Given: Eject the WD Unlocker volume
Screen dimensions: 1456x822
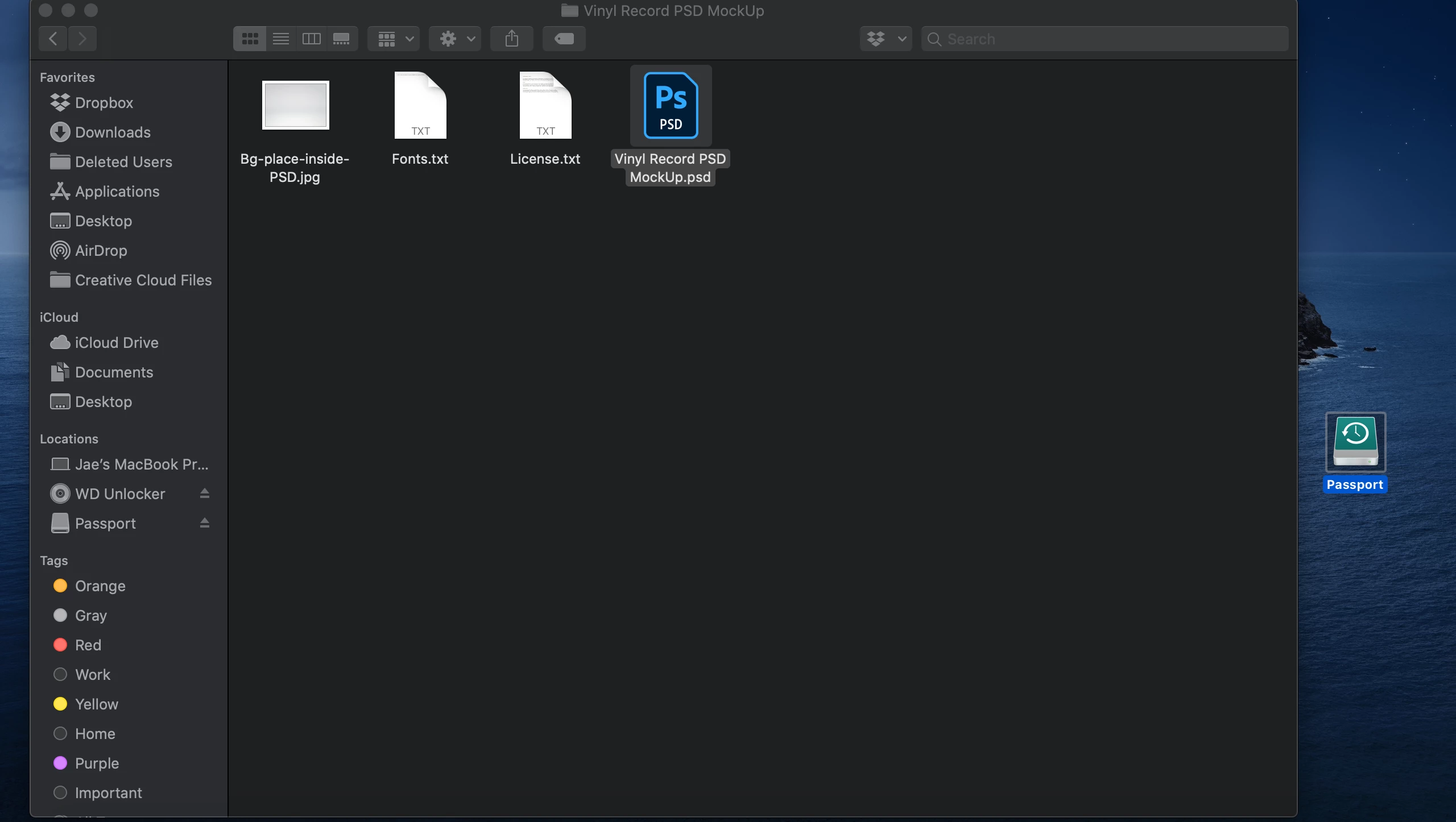Looking at the screenshot, I should pyautogui.click(x=205, y=493).
